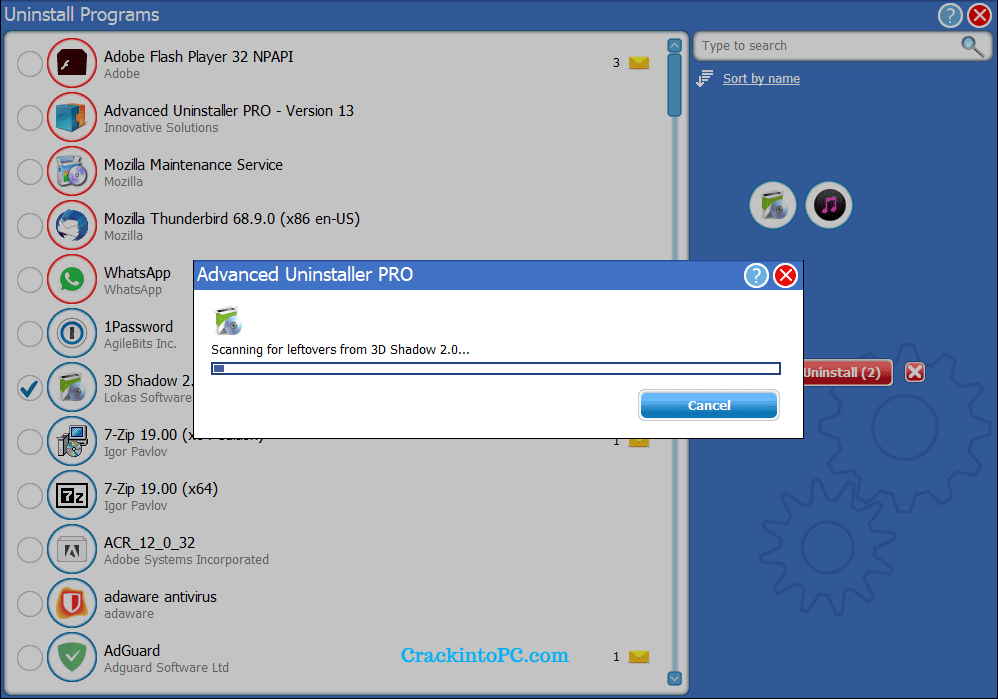The image size is (998, 699).
Task: Click the AdGuard green shield icon
Action: pos(71,657)
